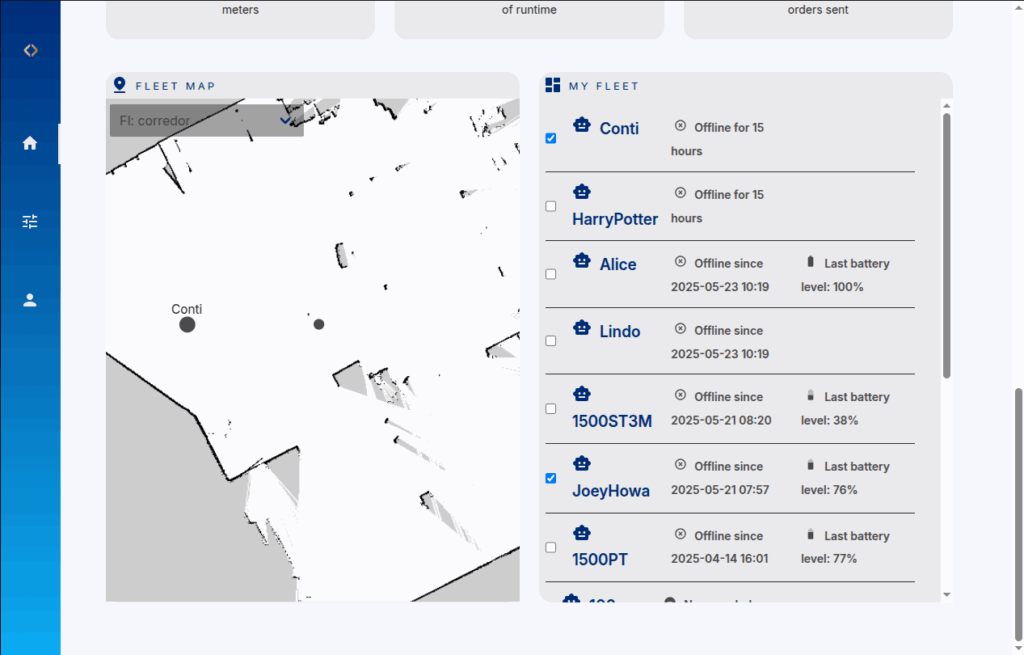Click the robot icon above 1500ST3M

coord(582,394)
